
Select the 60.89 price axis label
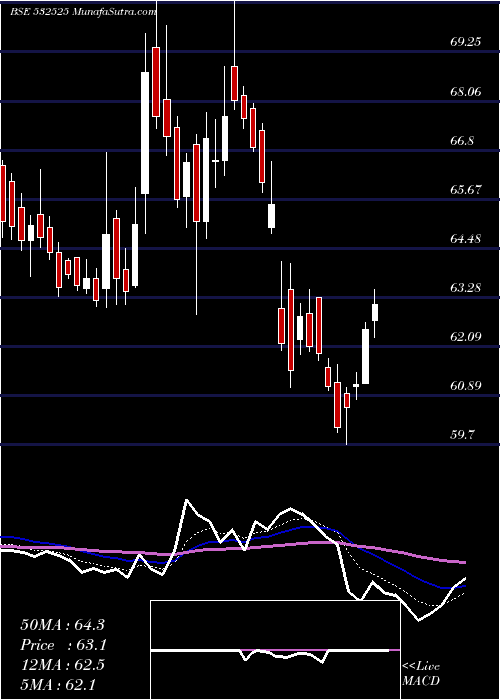465,385
